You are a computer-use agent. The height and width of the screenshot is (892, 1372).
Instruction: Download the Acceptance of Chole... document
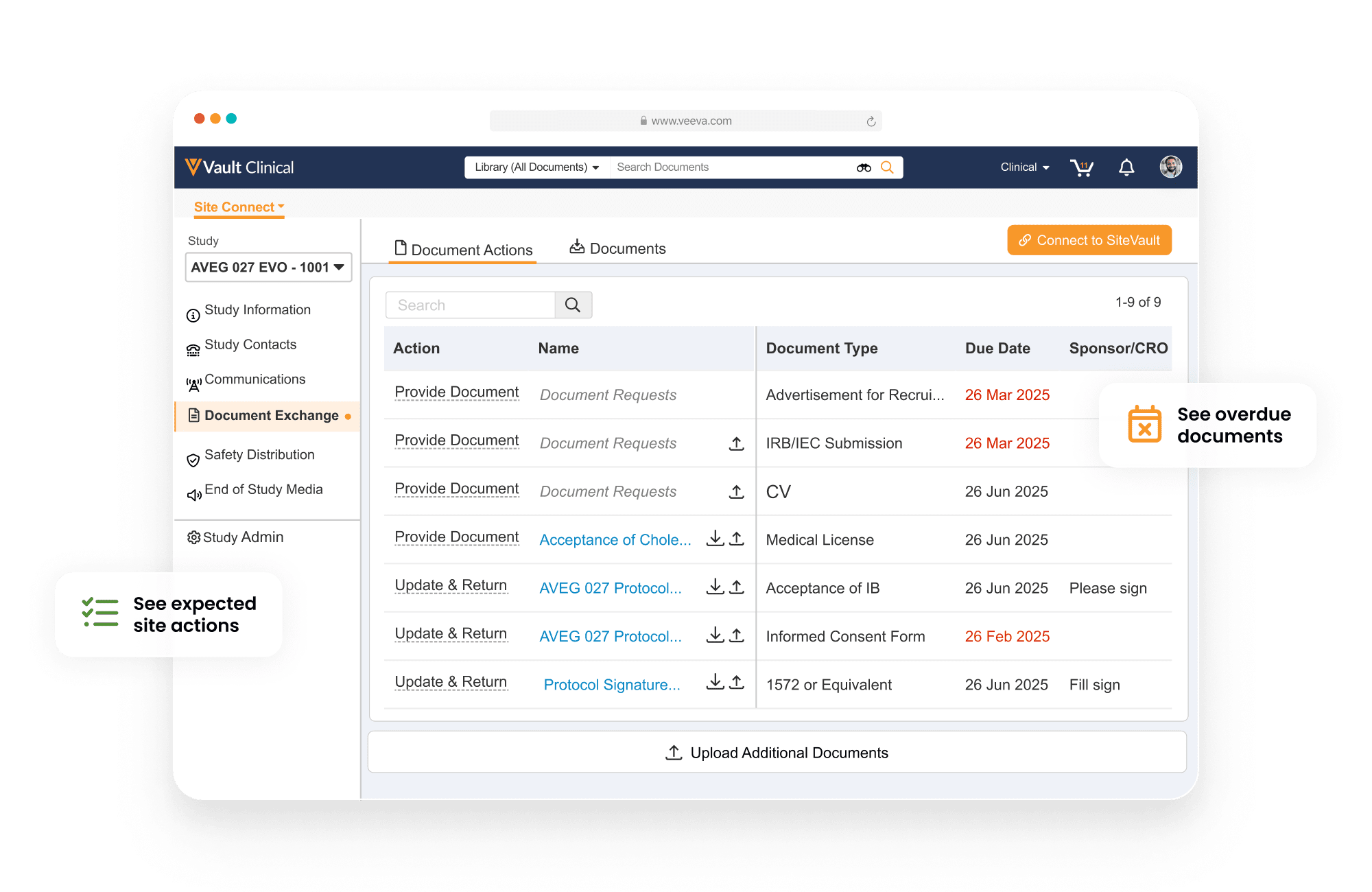(715, 539)
